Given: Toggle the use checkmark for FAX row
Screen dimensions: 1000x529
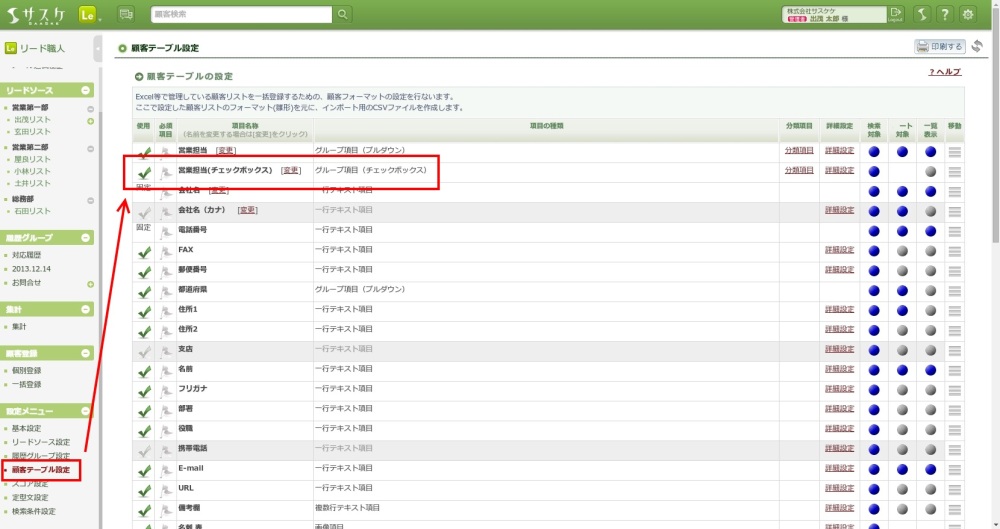Looking at the screenshot, I should (x=144, y=250).
